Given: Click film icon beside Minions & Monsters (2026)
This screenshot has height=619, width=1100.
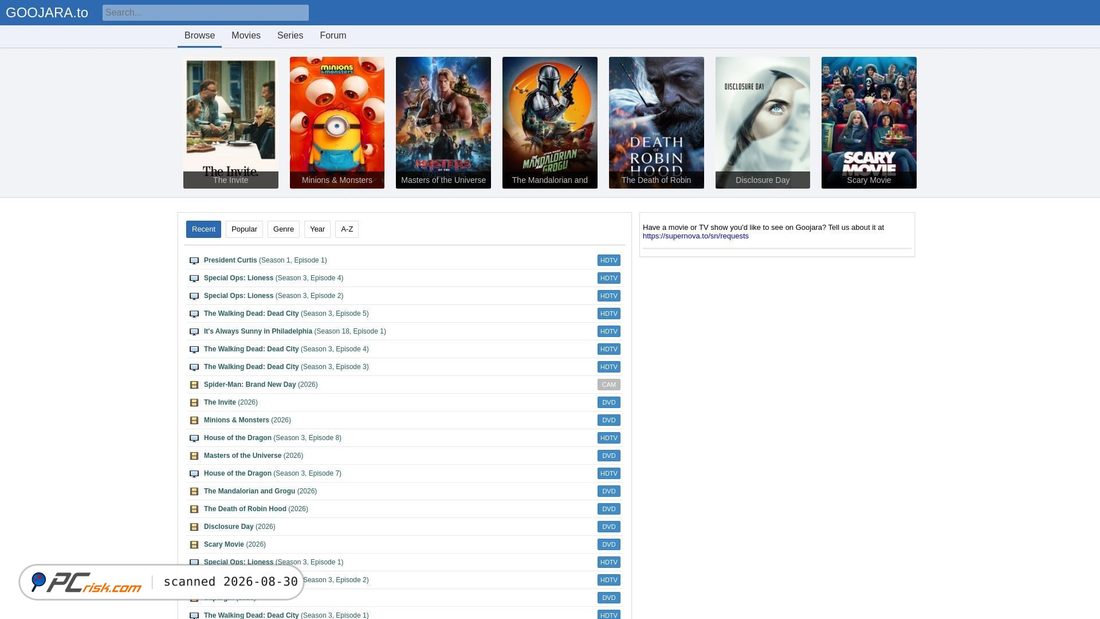Looking at the screenshot, I should [194, 420].
